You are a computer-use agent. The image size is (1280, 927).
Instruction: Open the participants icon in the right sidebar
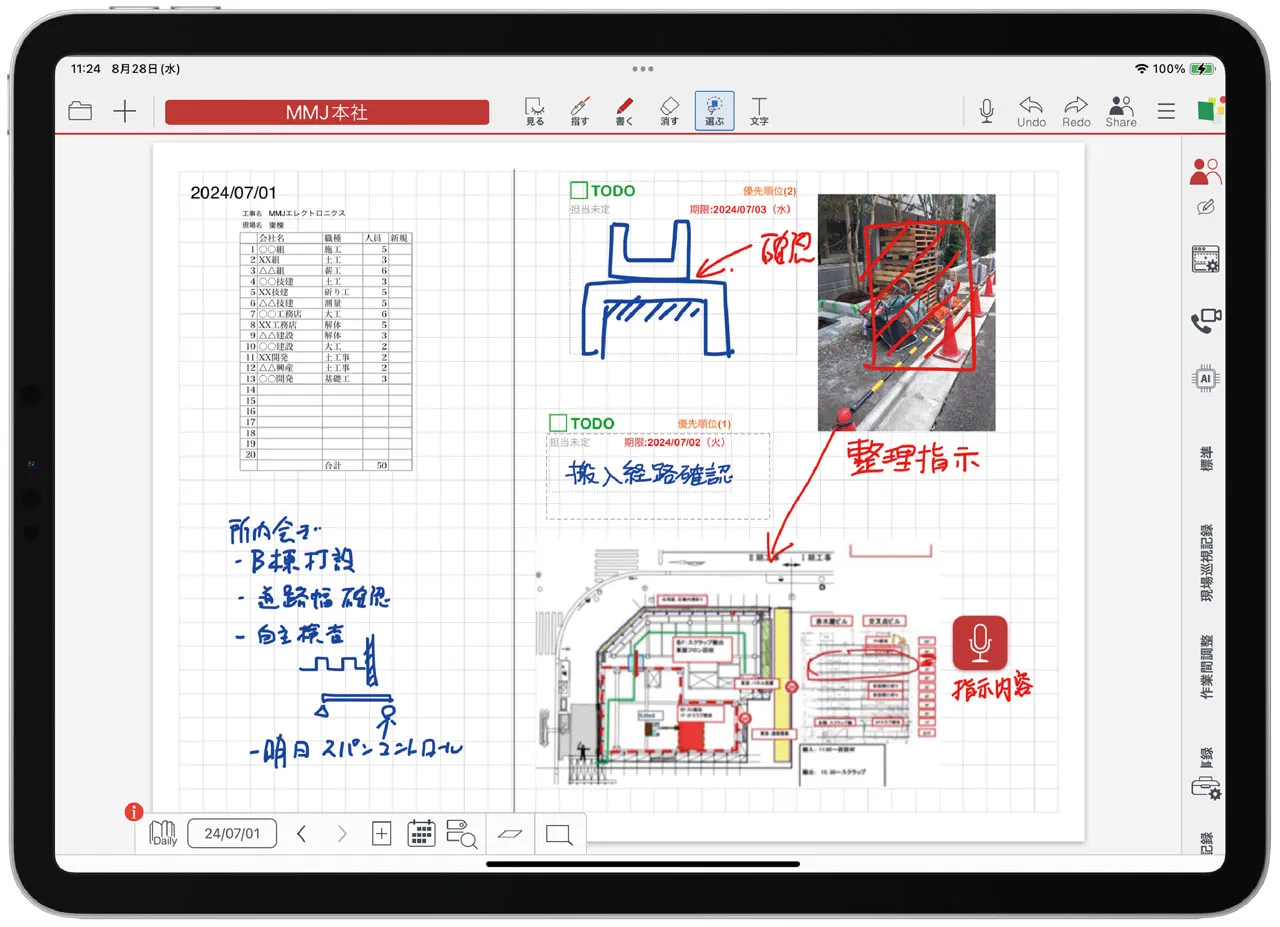coord(1205,172)
